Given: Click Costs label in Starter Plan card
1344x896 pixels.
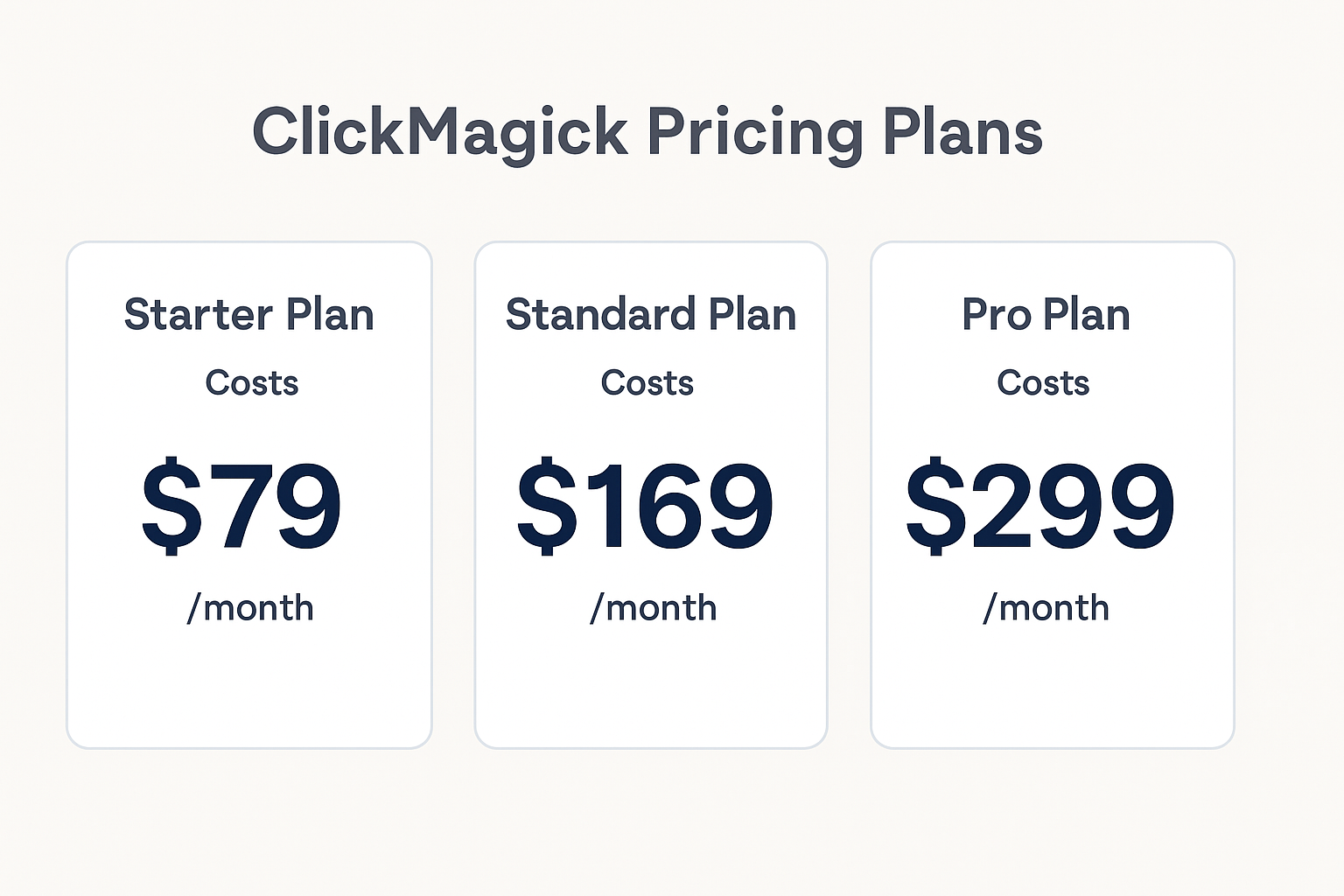Looking at the screenshot, I should [252, 383].
